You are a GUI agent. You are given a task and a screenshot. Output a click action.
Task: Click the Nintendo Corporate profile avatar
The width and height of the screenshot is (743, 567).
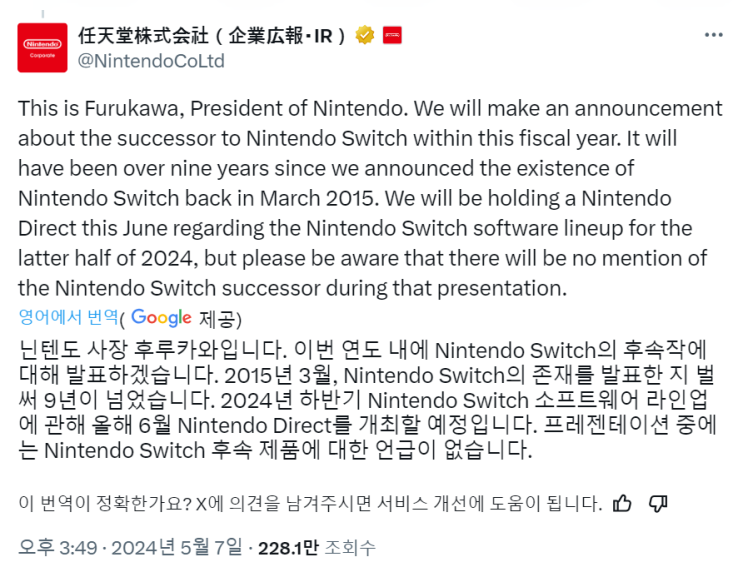[x=43, y=47]
